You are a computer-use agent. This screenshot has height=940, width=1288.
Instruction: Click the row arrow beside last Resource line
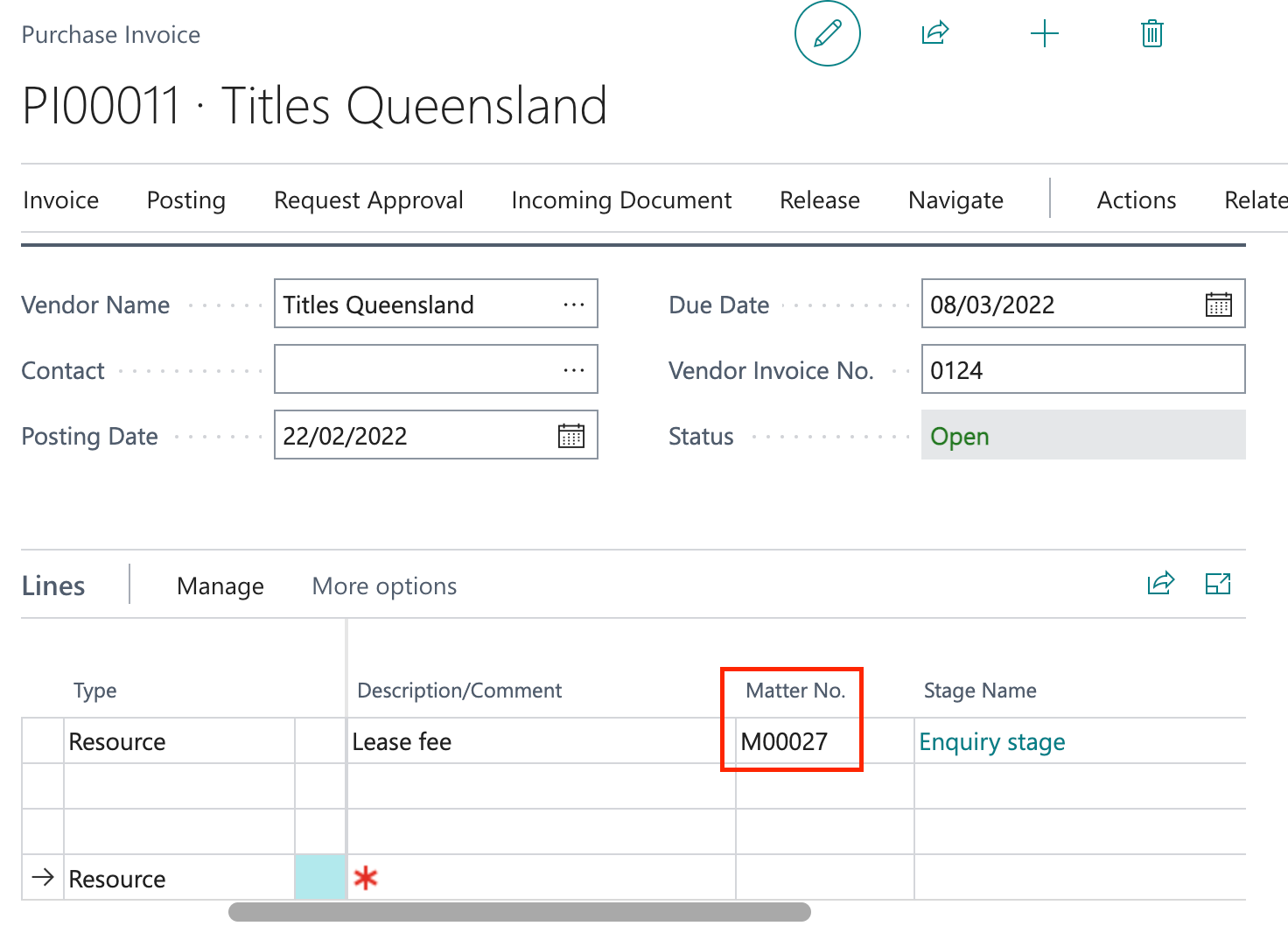pos(43,877)
